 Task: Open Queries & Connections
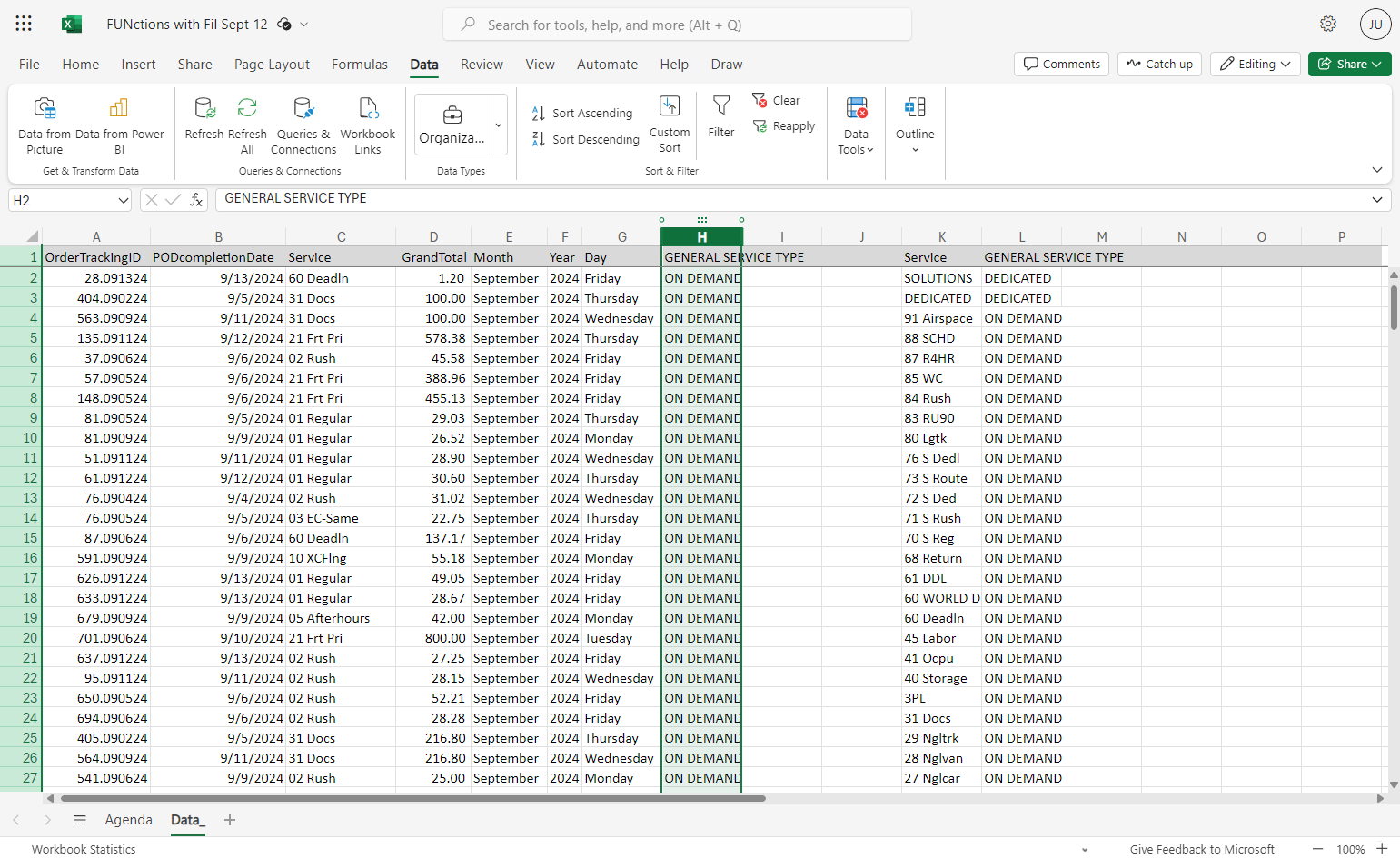click(x=303, y=125)
